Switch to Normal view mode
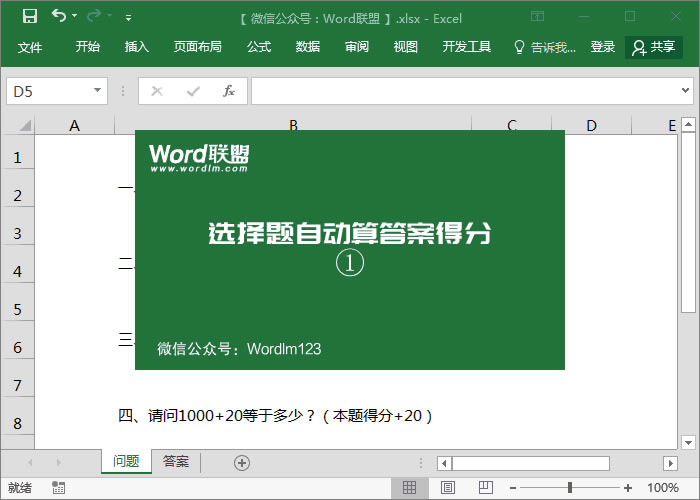The width and height of the screenshot is (700, 500). [x=409, y=488]
